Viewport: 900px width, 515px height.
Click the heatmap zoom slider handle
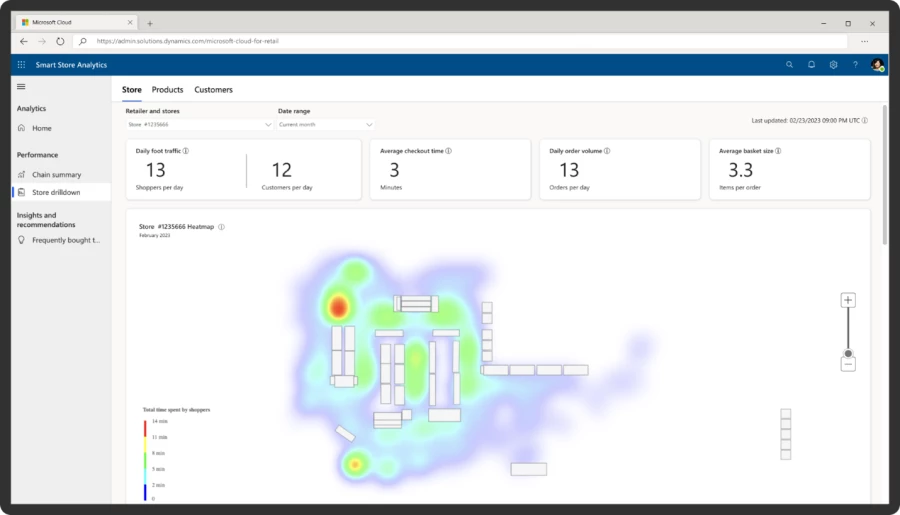click(x=848, y=353)
